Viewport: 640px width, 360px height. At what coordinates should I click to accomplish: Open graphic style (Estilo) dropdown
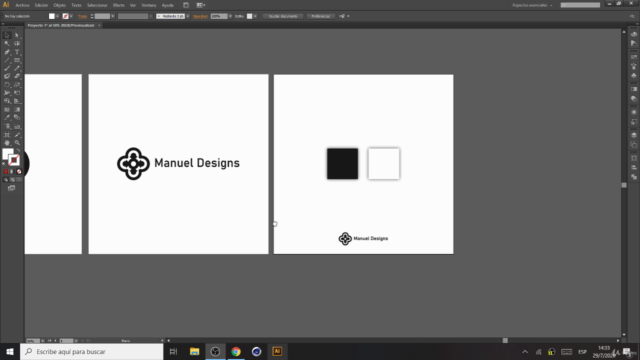(255, 16)
